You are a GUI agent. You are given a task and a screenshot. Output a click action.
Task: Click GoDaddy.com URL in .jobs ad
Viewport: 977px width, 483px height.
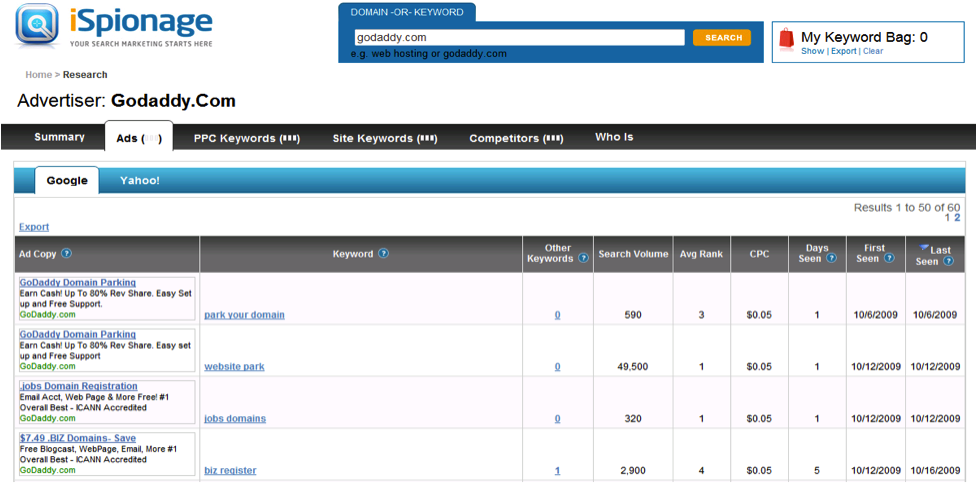(x=47, y=418)
